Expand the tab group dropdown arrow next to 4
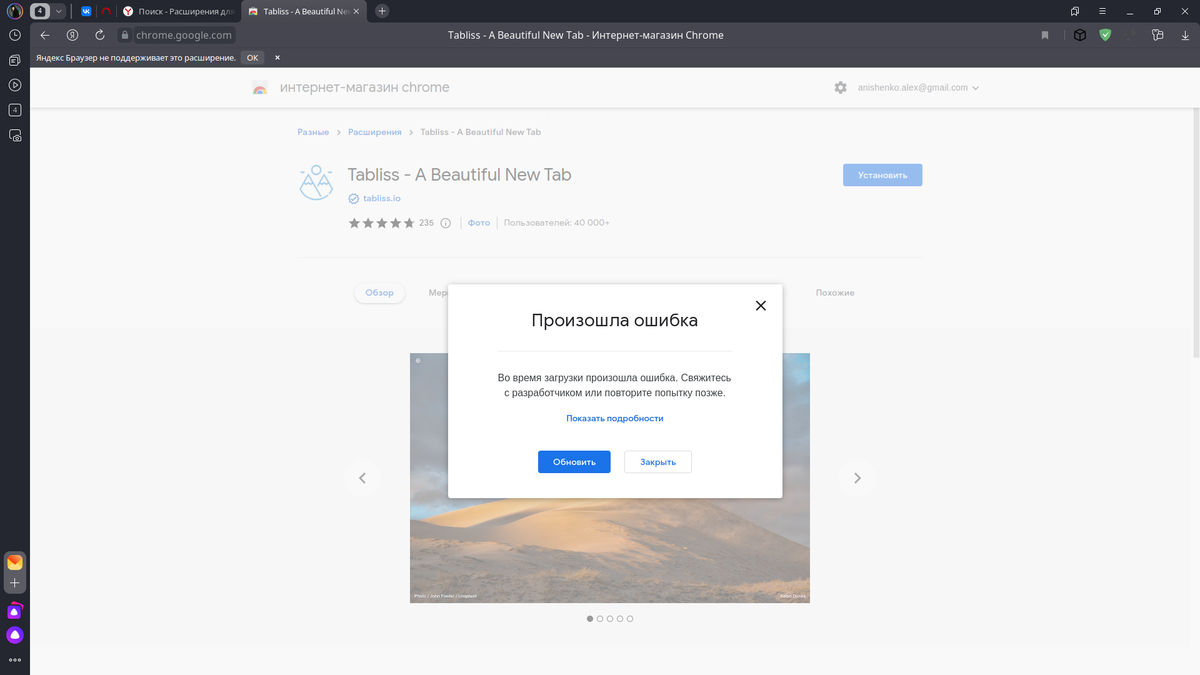The width and height of the screenshot is (1200, 675). coord(59,11)
